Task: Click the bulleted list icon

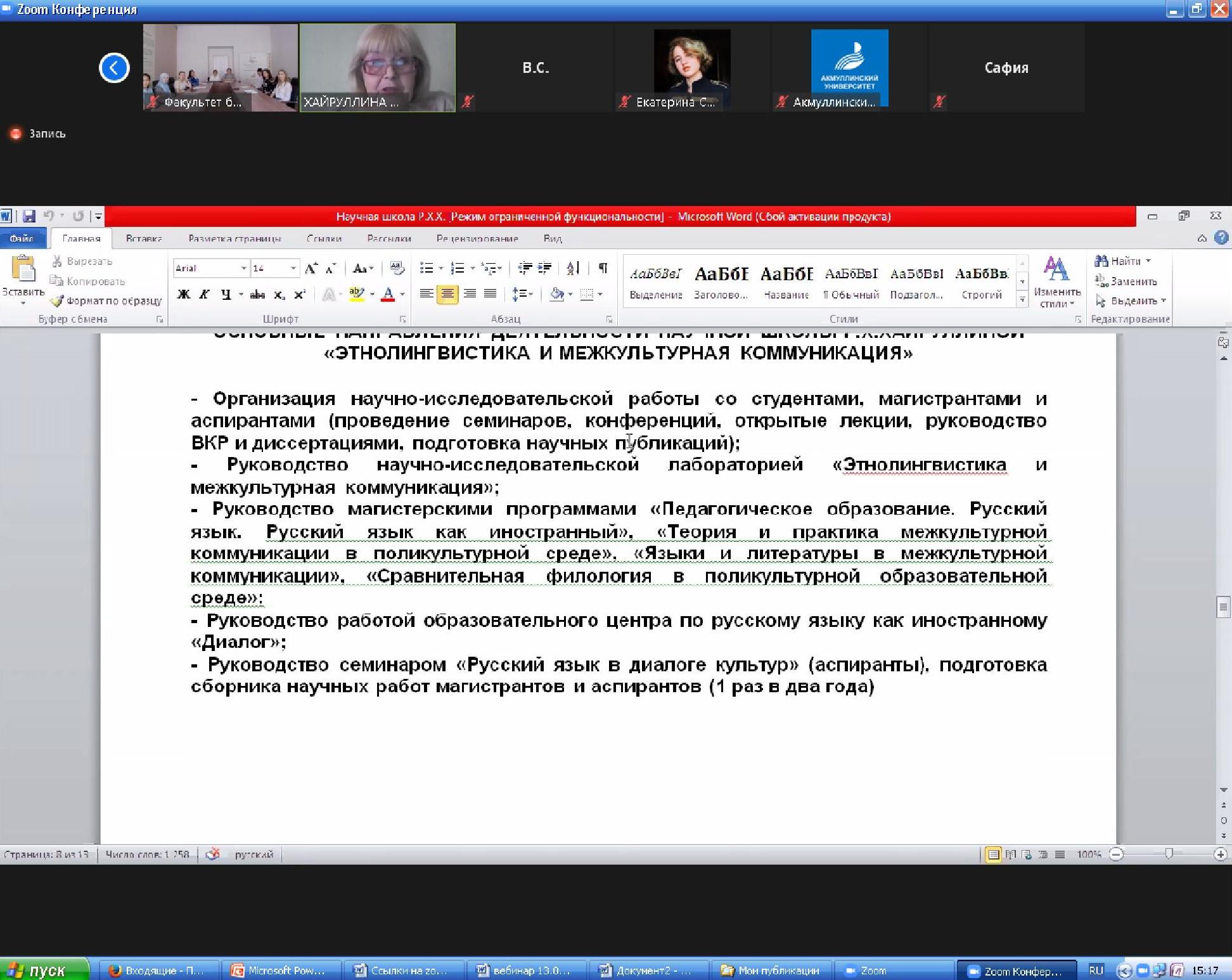Action: coord(427,268)
